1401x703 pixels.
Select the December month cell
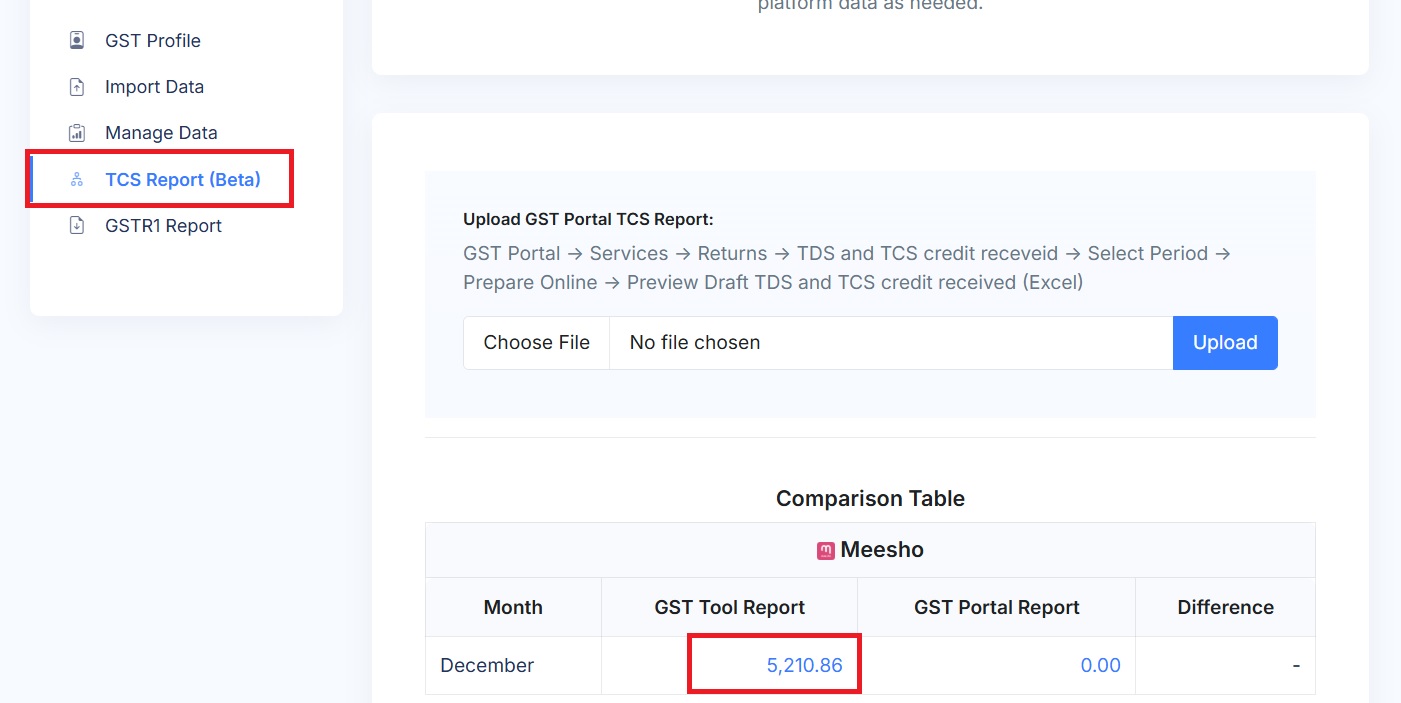point(487,664)
